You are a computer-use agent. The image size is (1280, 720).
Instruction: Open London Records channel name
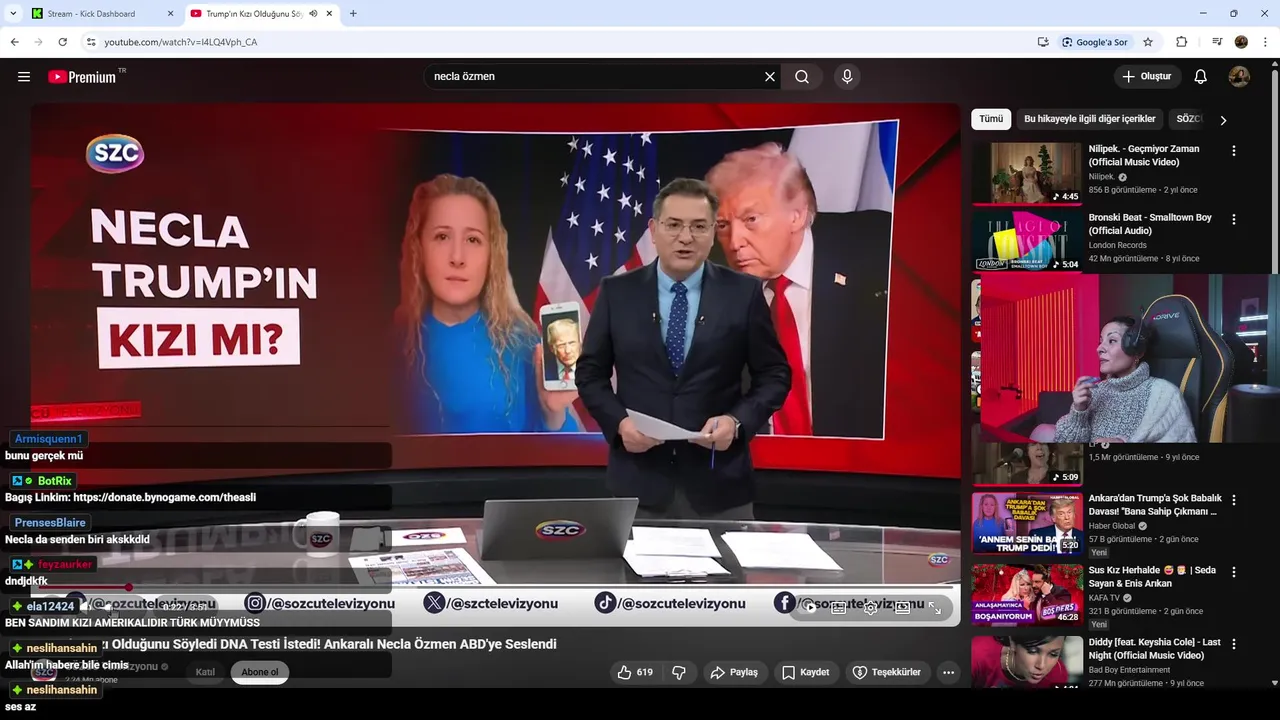[1118, 245]
